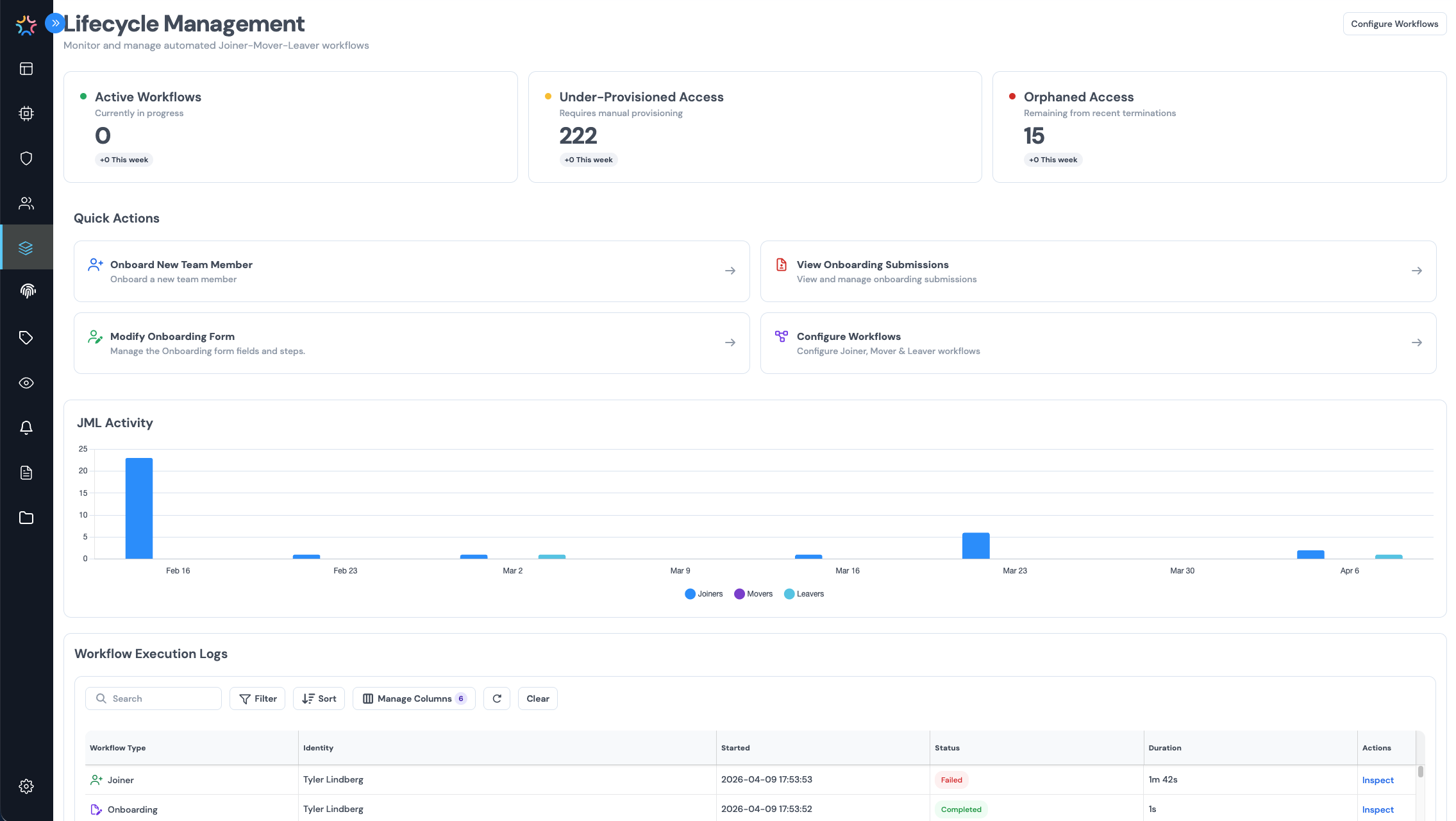The width and height of the screenshot is (1456, 821).
Task: Click the Clear button in logs toolbar
Action: (538, 698)
